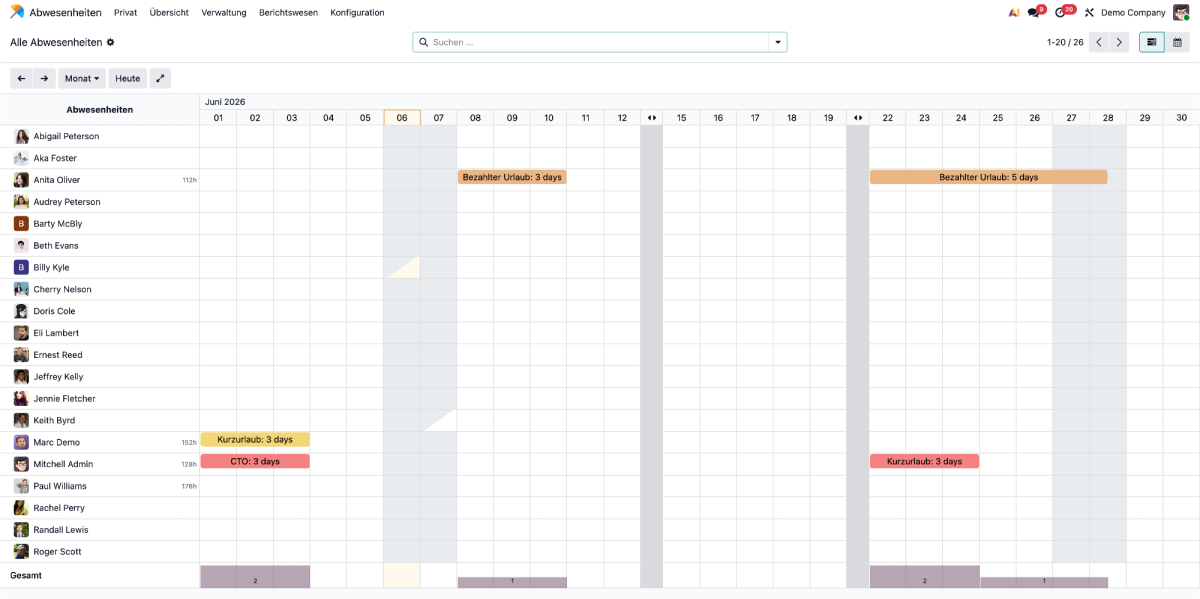1200x599 pixels.
Task: Open the AI assistant icon in top bar
Action: (1013, 13)
